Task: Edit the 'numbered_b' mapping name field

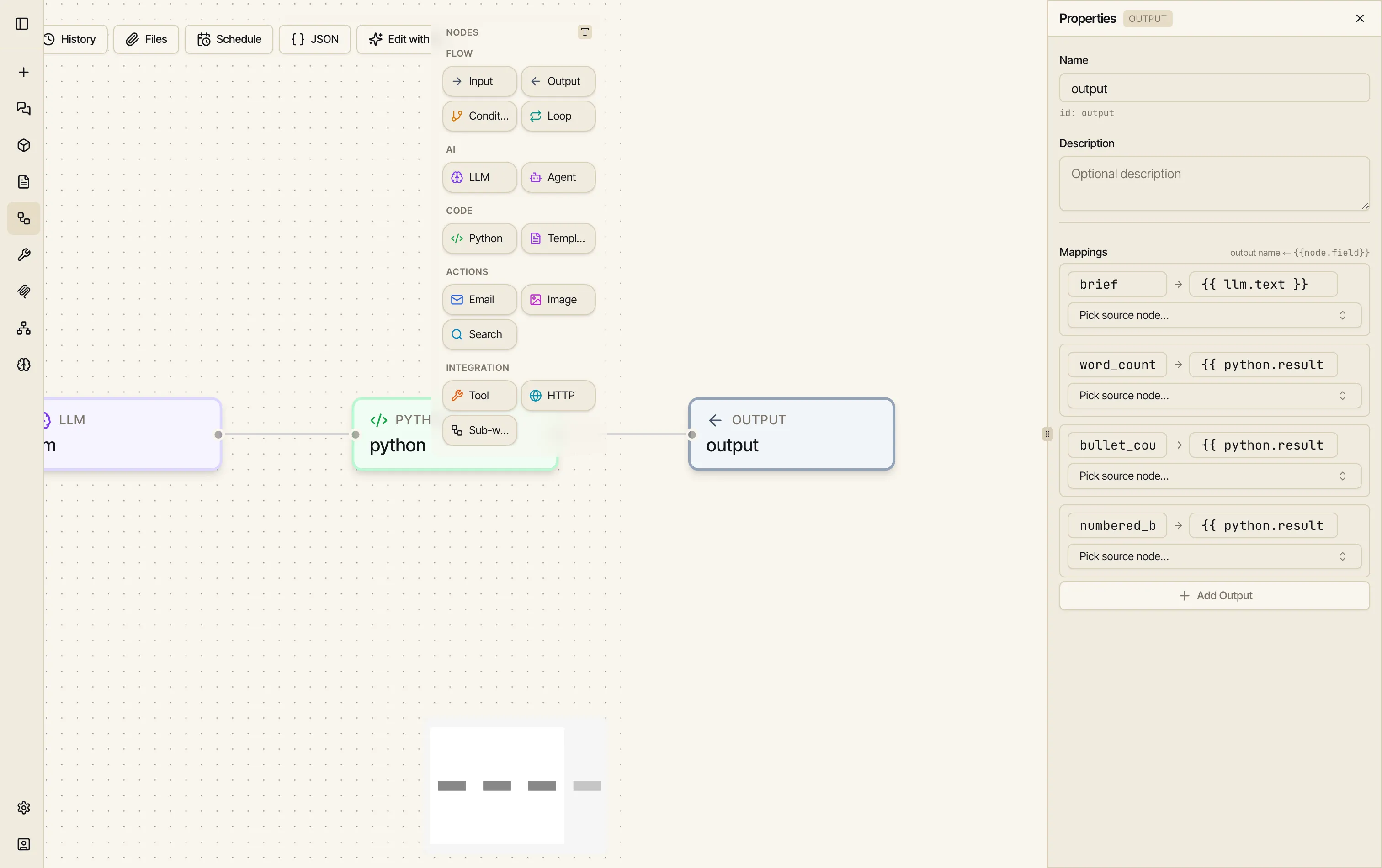Action: [1117, 525]
